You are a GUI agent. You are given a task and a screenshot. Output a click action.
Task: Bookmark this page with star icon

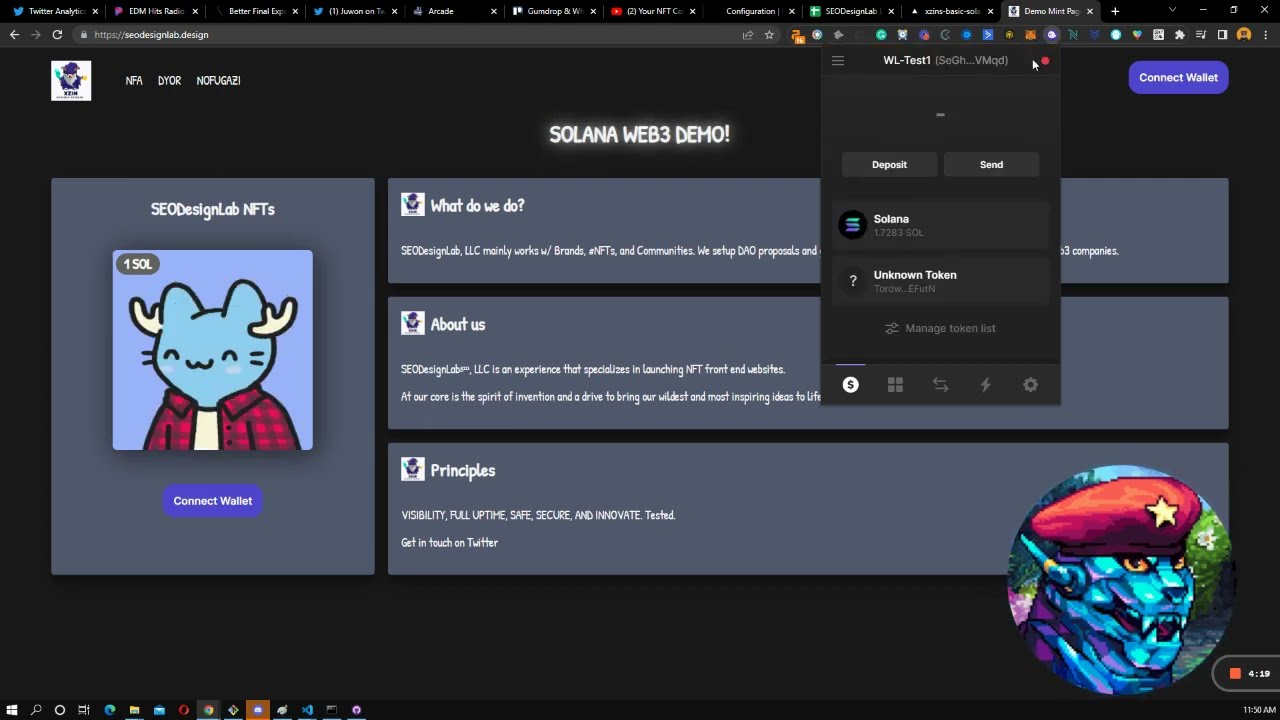pyautogui.click(x=769, y=35)
